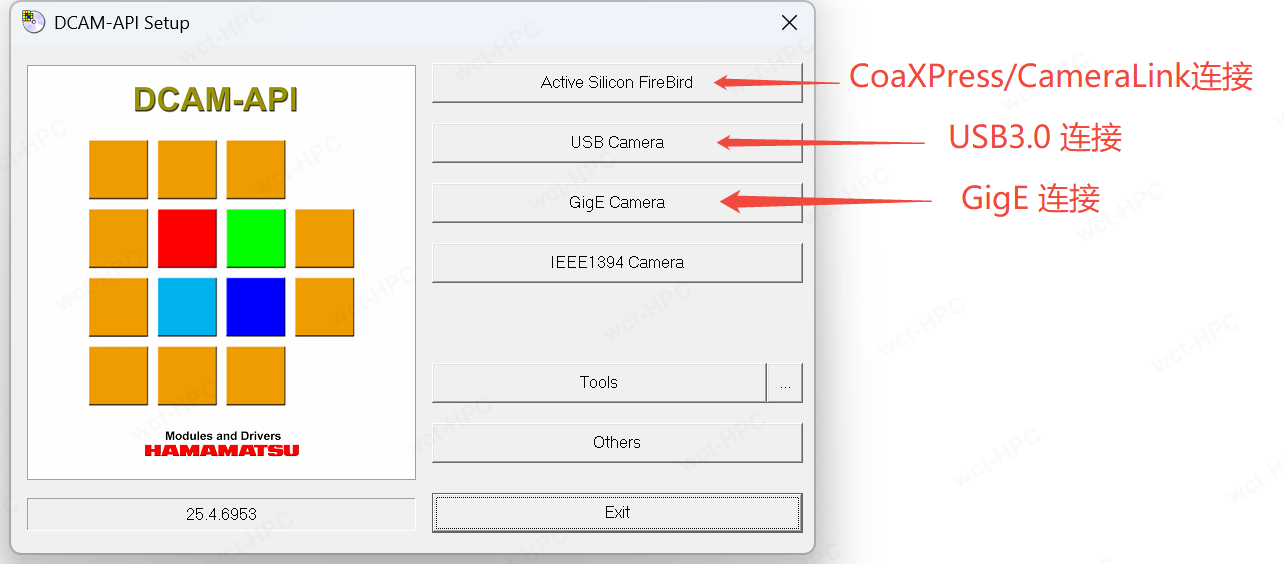
Task: Choose the IEEE1394 Camera button
Action: pyautogui.click(x=616, y=263)
